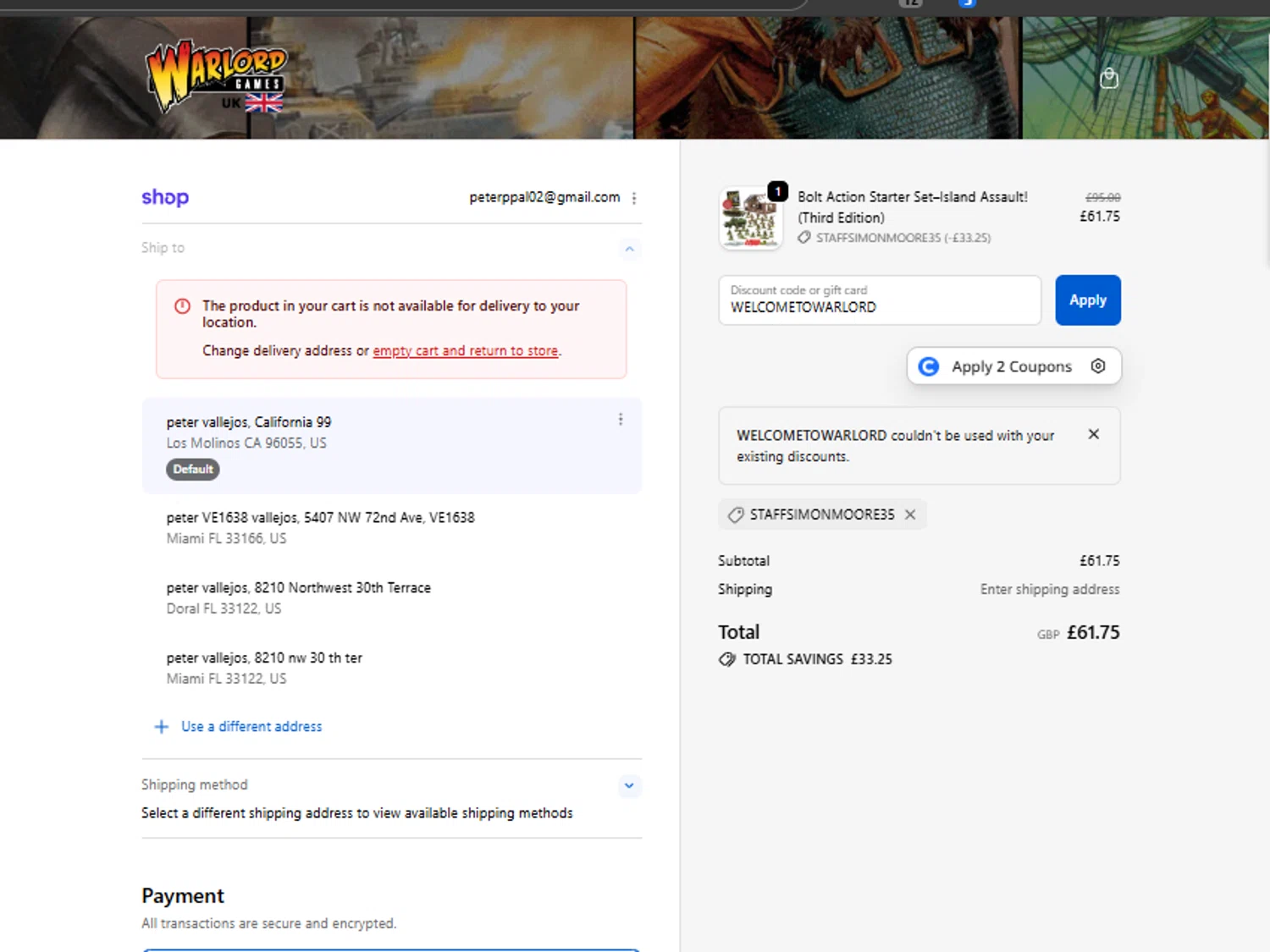Click the discount tag icon under product title
Viewport: 1270px width, 952px height.
coord(804,238)
